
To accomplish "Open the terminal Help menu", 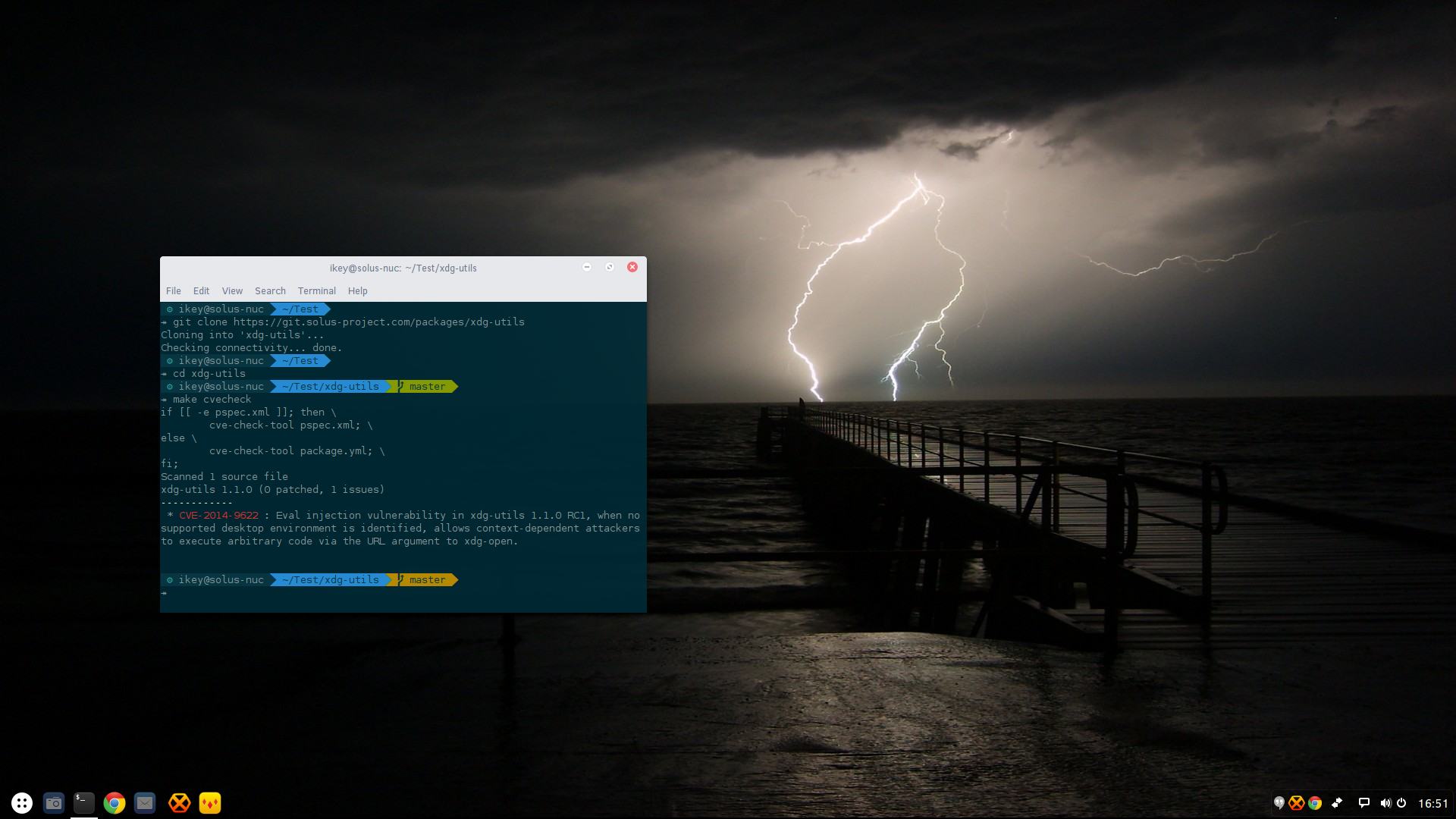I will click(x=358, y=291).
